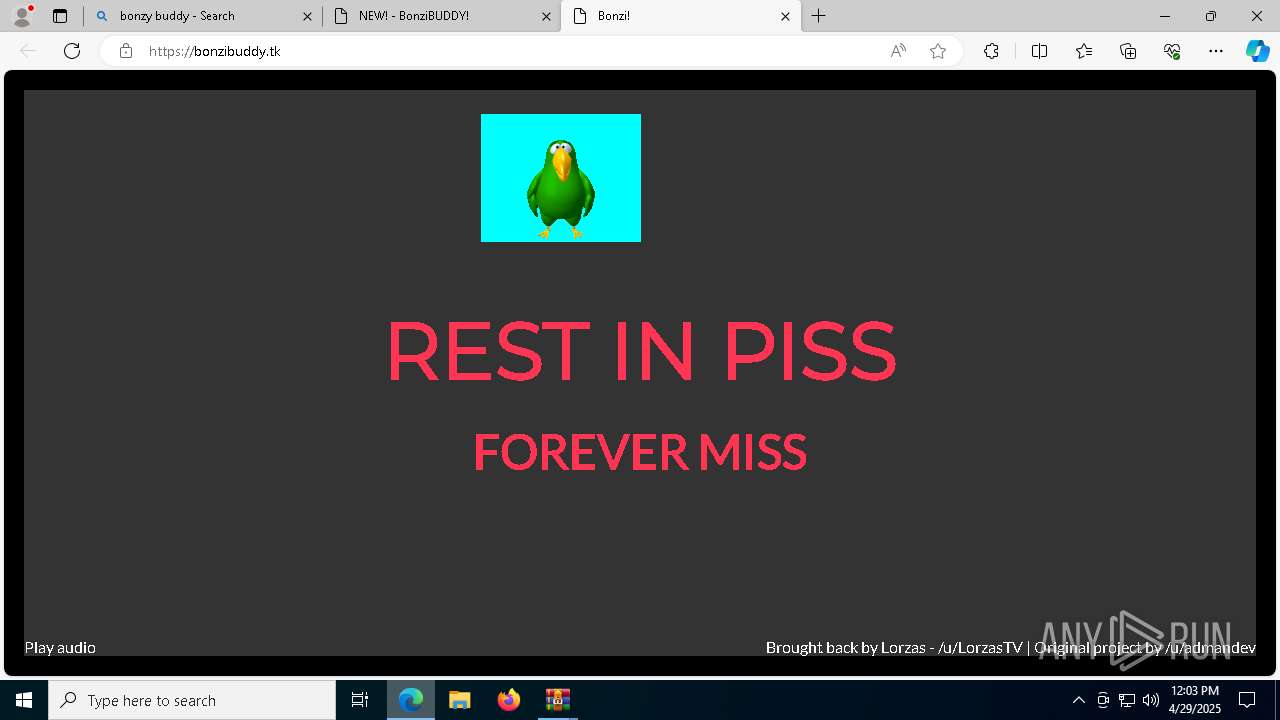Click 'Brought back by Lorzas' credit text

click(x=846, y=648)
